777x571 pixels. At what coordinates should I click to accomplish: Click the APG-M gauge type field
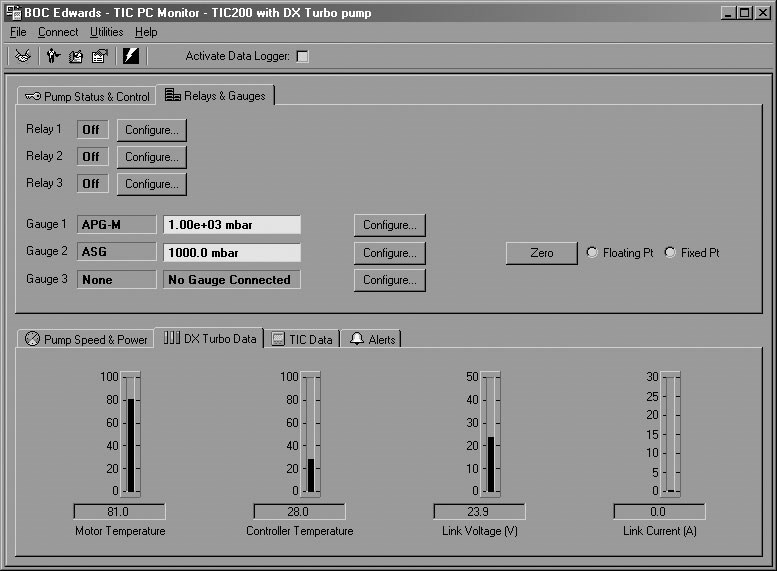116,225
